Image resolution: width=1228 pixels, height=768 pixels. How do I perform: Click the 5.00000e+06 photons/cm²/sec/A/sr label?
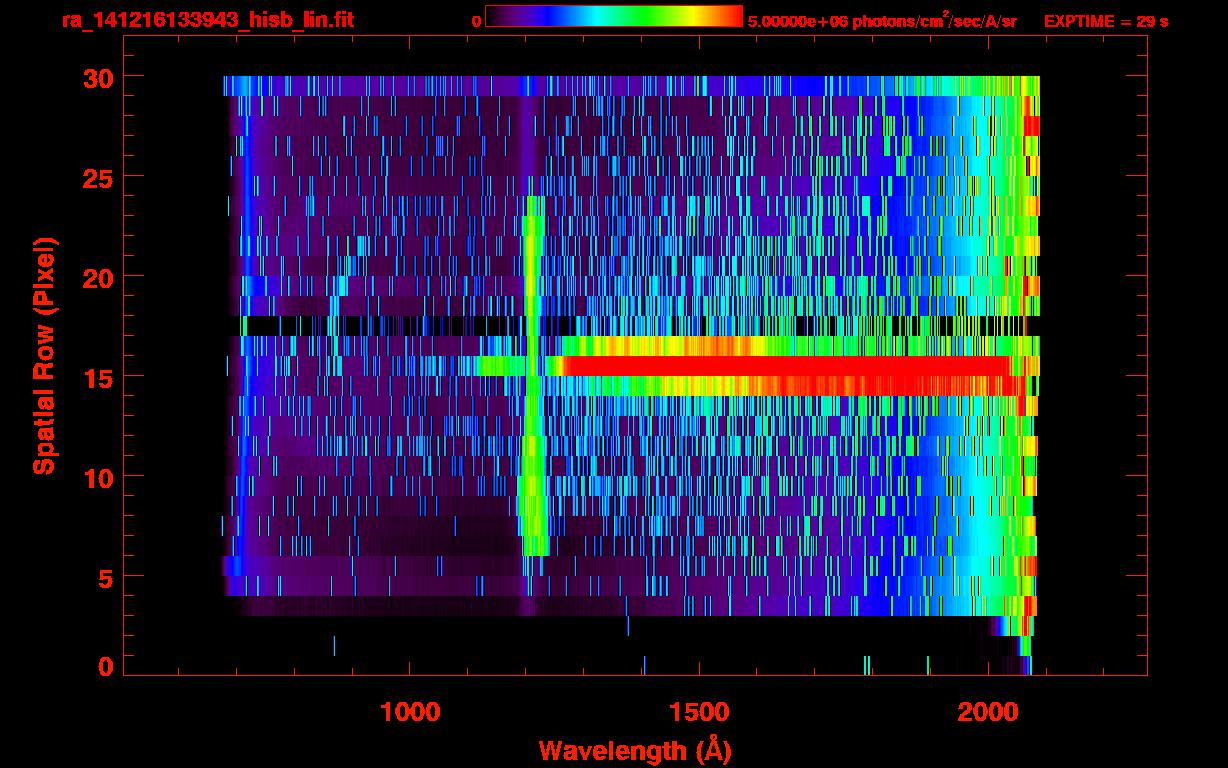click(x=882, y=20)
